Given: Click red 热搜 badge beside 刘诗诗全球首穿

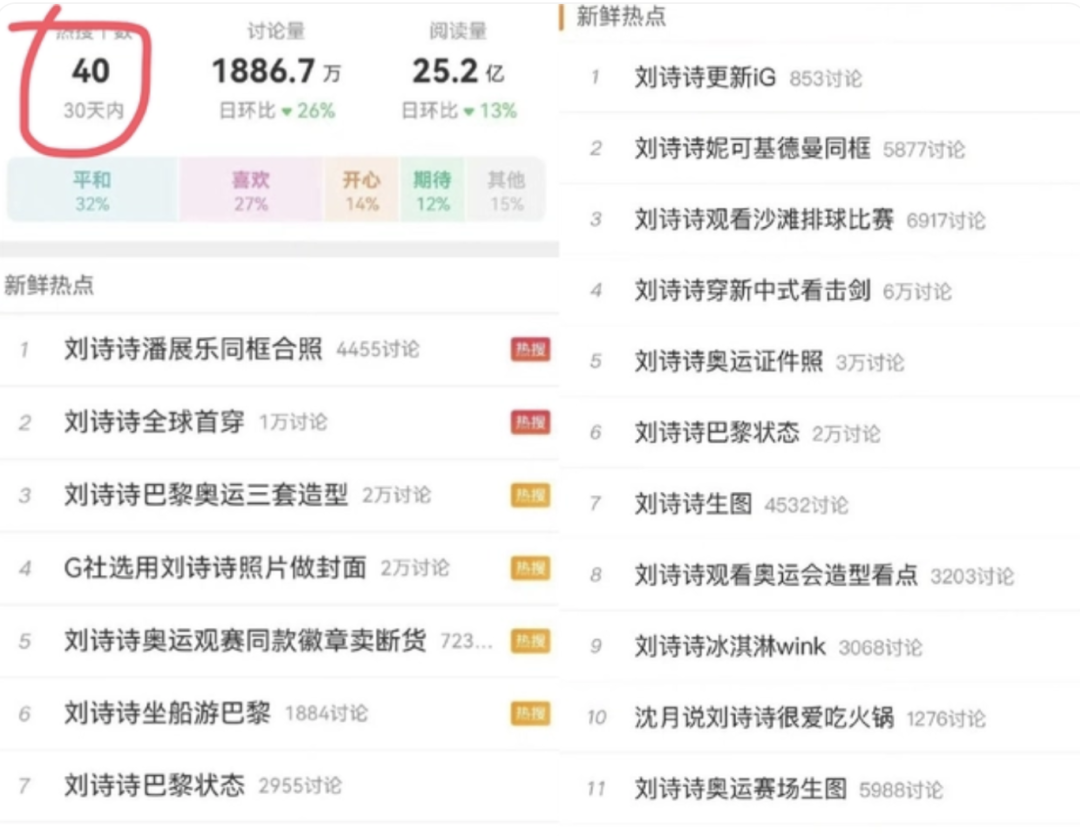Looking at the screenshot, I should [x=530, y=422].
